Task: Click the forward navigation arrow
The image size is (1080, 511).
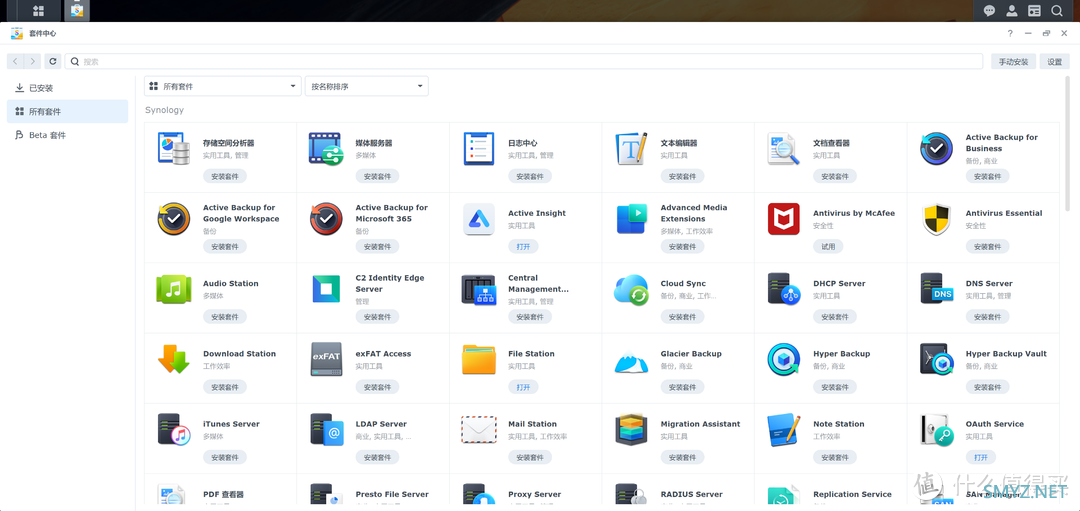Action: click(32, 61)
